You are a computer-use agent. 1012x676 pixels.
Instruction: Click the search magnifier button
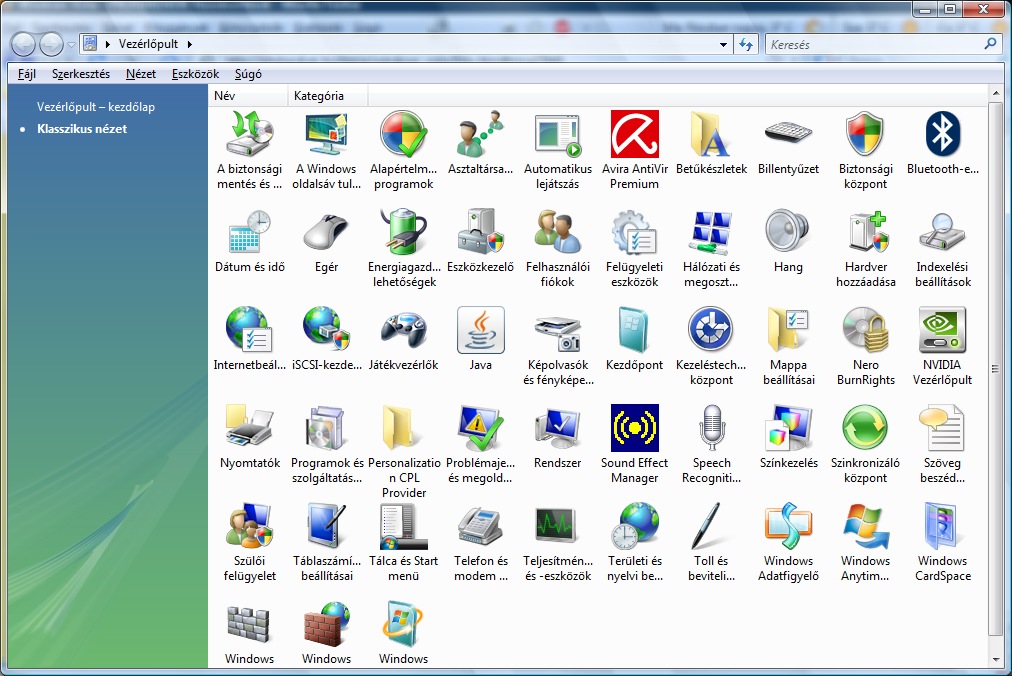point(990,44)
